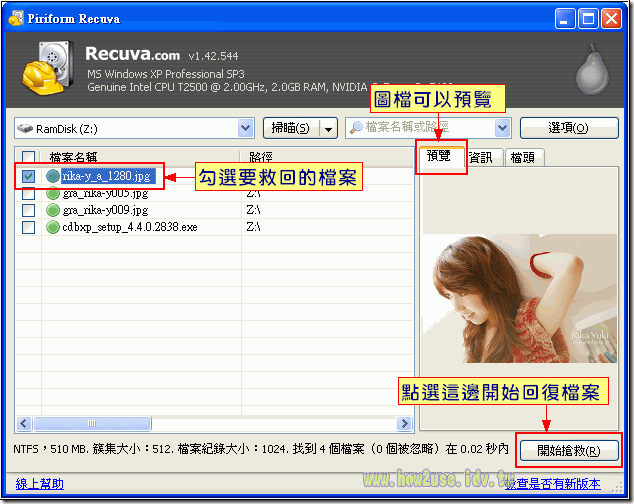This screenshot has width=634, height=504.
Task: Close the Piriform Recuva window
Action: tap(611, 19)
